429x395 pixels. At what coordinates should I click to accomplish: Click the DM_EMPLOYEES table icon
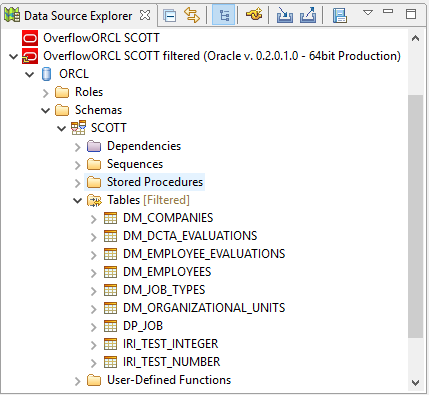tap(110, 272)
